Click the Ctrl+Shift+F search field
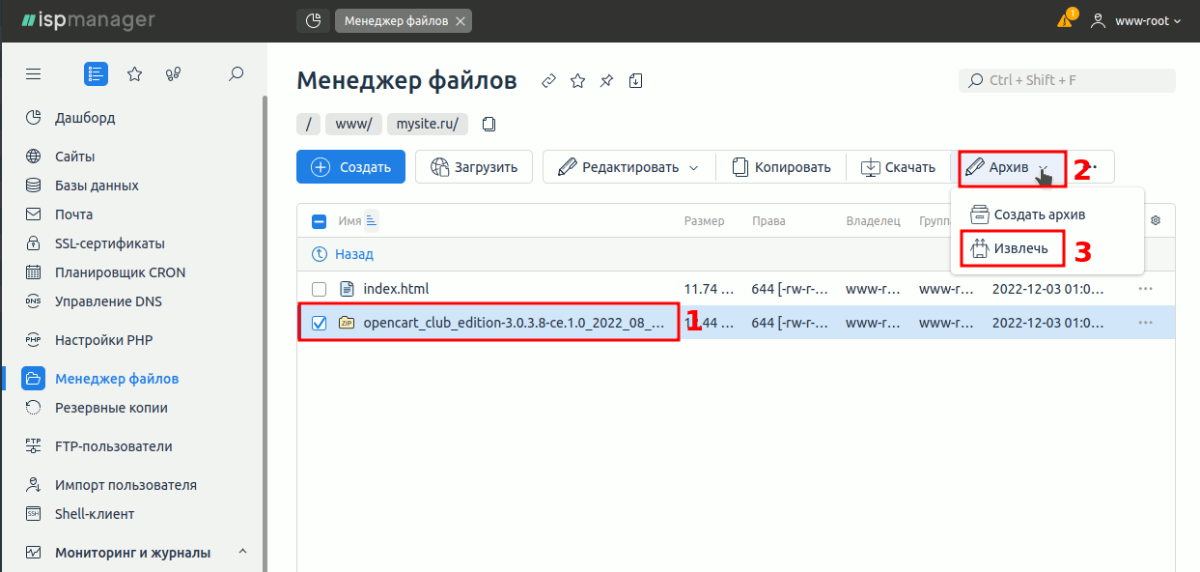The width and height of the screenshot is (1200, 572). (1067, 81)
